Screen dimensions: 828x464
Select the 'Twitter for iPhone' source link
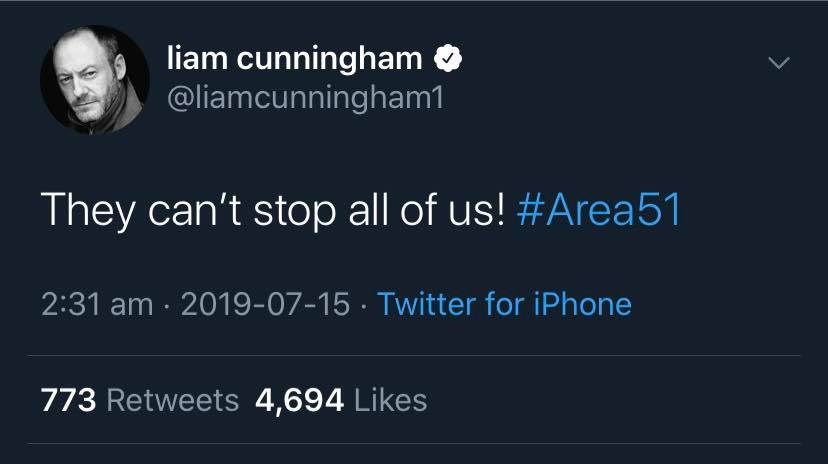[504, 304]
